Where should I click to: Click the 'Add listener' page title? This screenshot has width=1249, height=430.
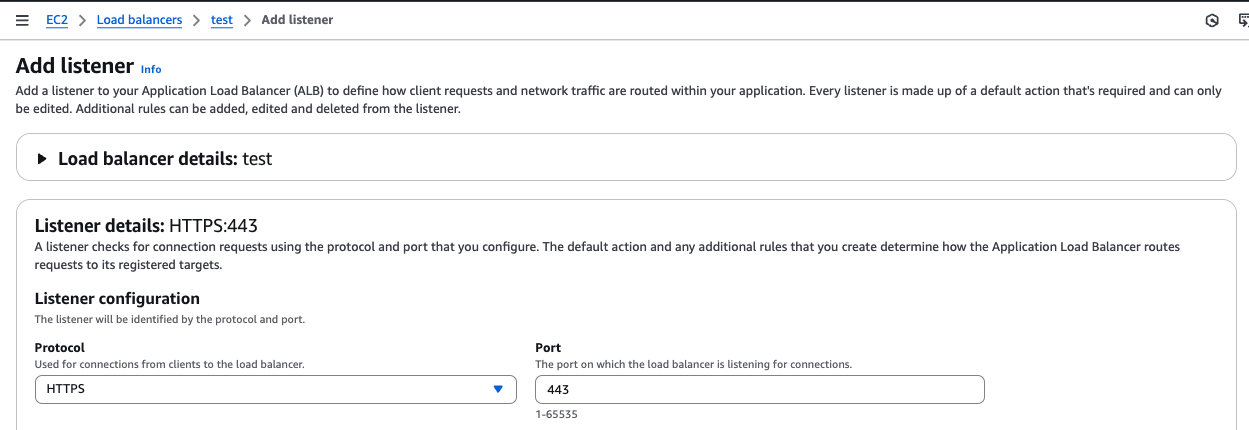coord(75,66)
